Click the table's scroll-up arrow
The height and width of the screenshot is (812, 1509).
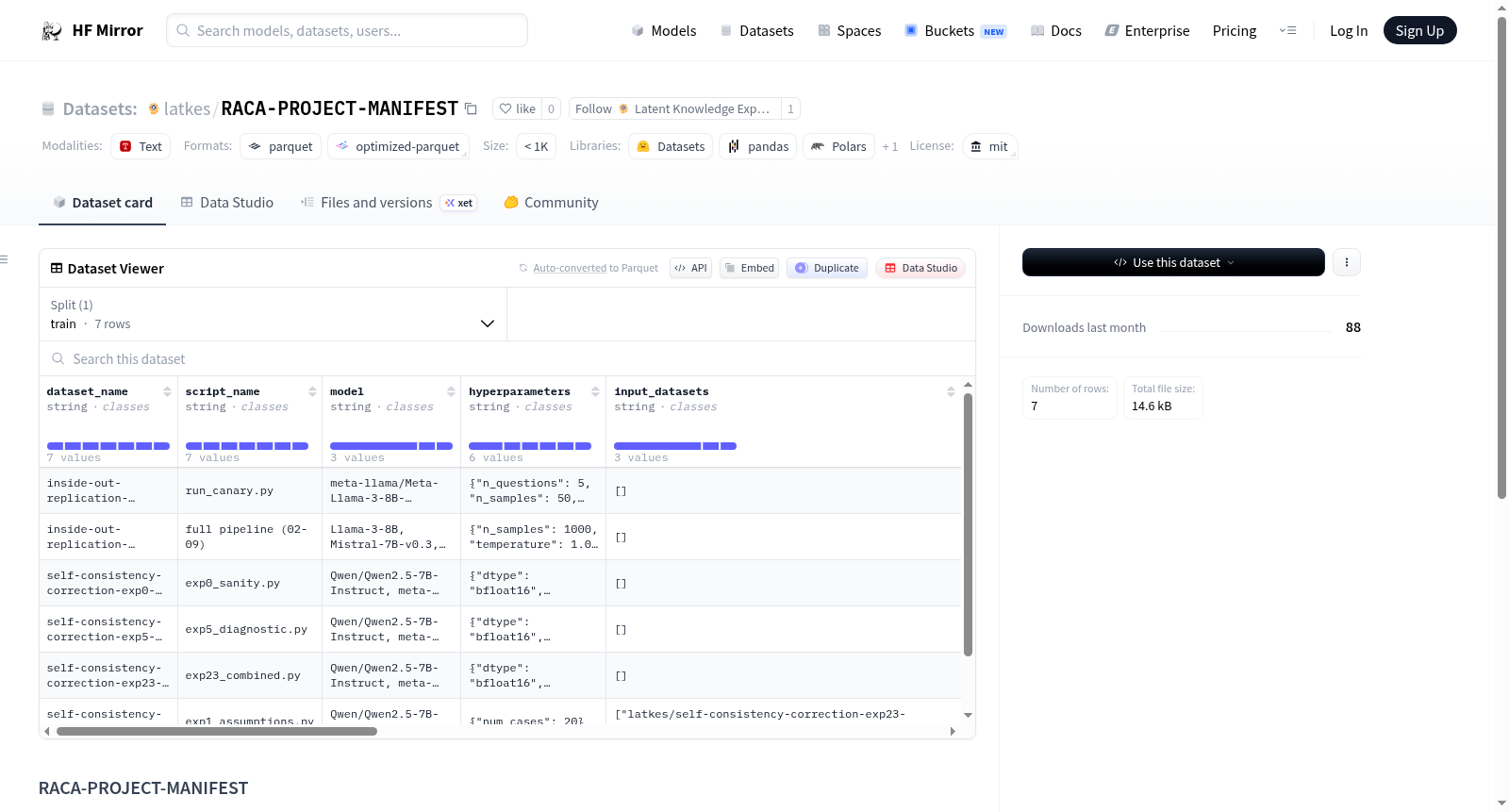pyautogui.click(x=968, y=385)
